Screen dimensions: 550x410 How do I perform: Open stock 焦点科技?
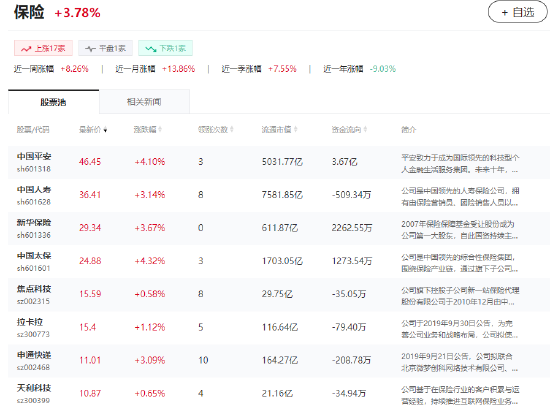tap(34, 289)
